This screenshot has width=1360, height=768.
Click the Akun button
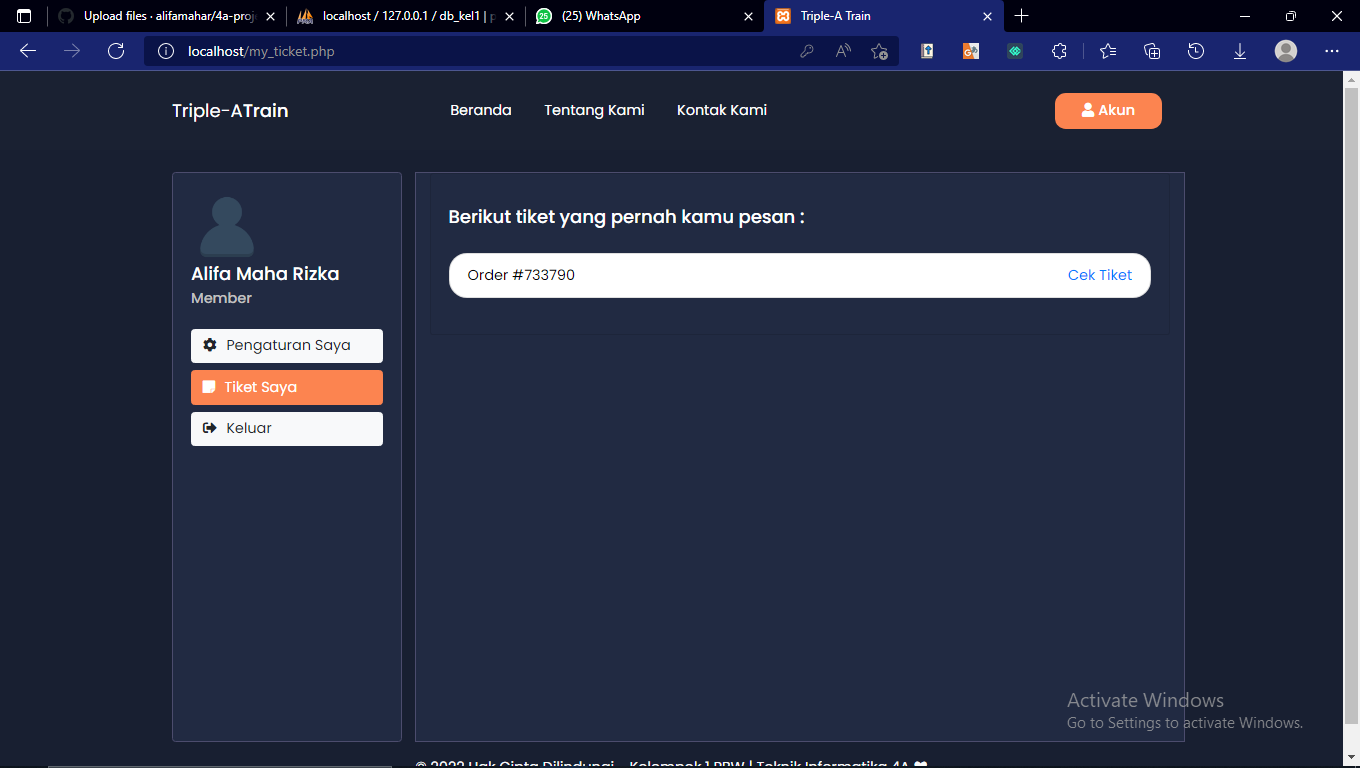pos(1108,110)
